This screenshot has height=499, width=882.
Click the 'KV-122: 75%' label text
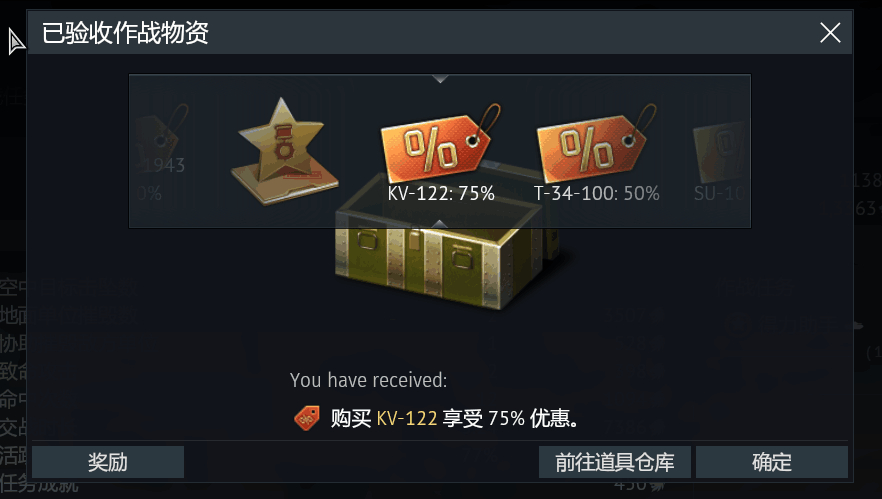coord(441,194)
